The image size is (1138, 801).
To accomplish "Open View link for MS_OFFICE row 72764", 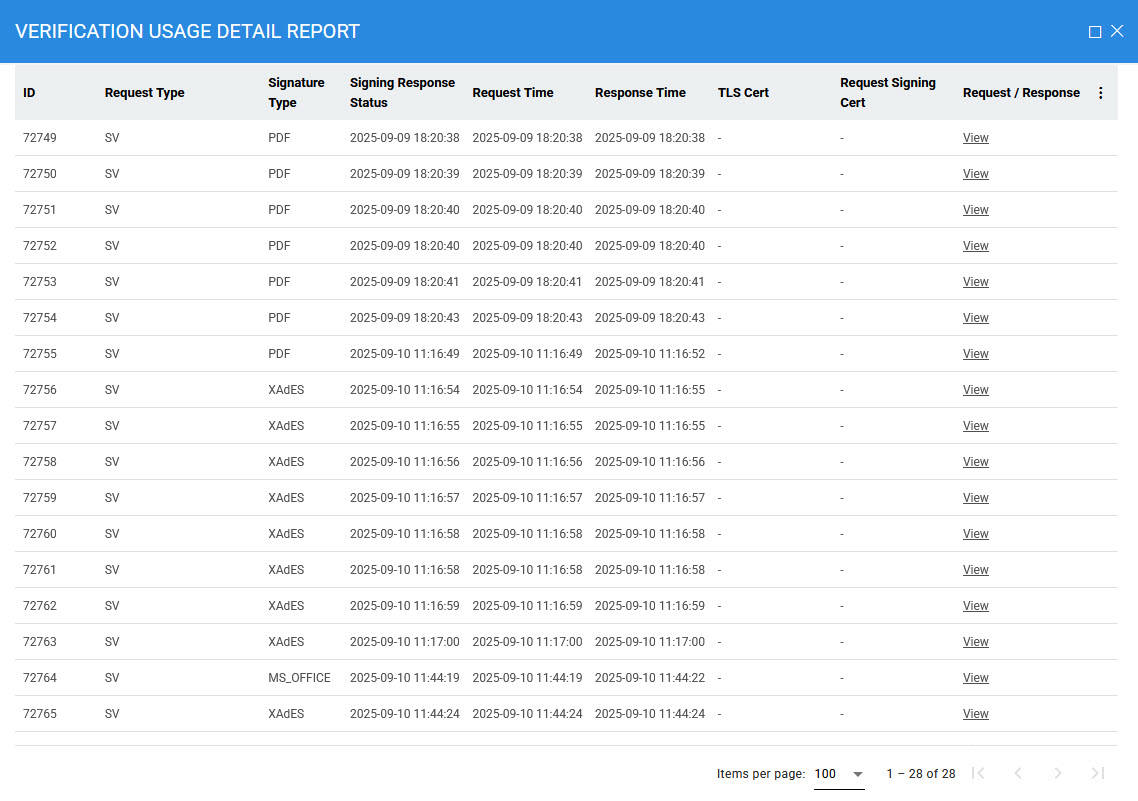I will pyautogui.click(x=975, y=678).
